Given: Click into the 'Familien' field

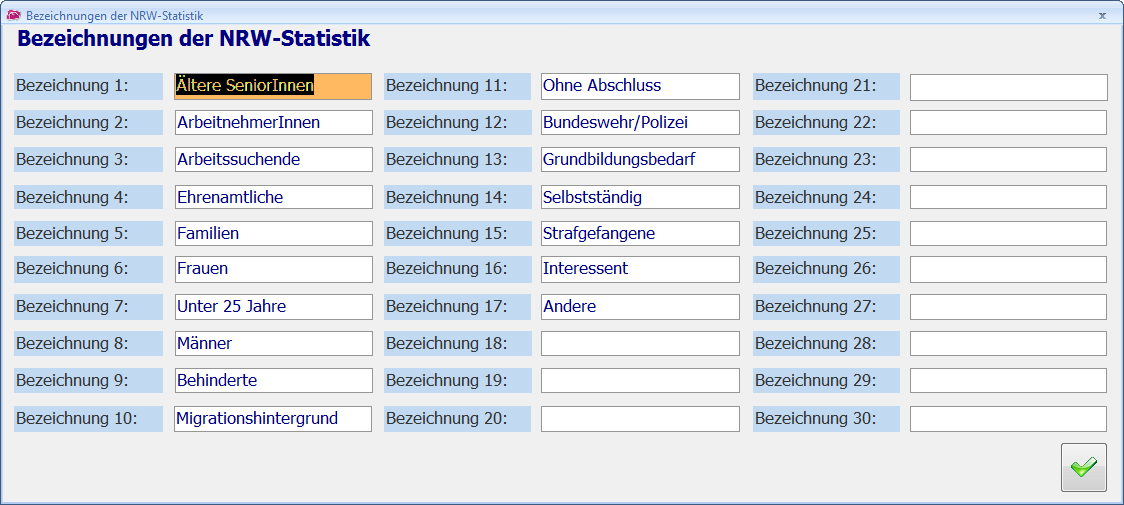Looking at the screenshot, I should tap(273, 234).
